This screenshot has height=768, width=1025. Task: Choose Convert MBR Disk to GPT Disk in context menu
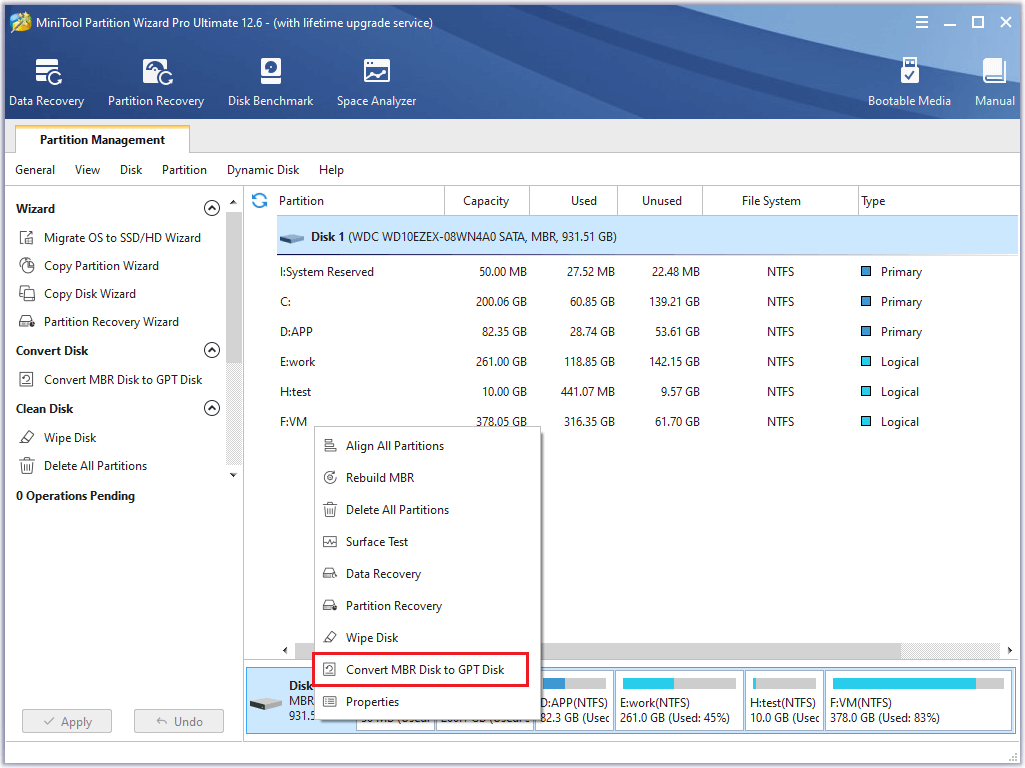point(421,669)
